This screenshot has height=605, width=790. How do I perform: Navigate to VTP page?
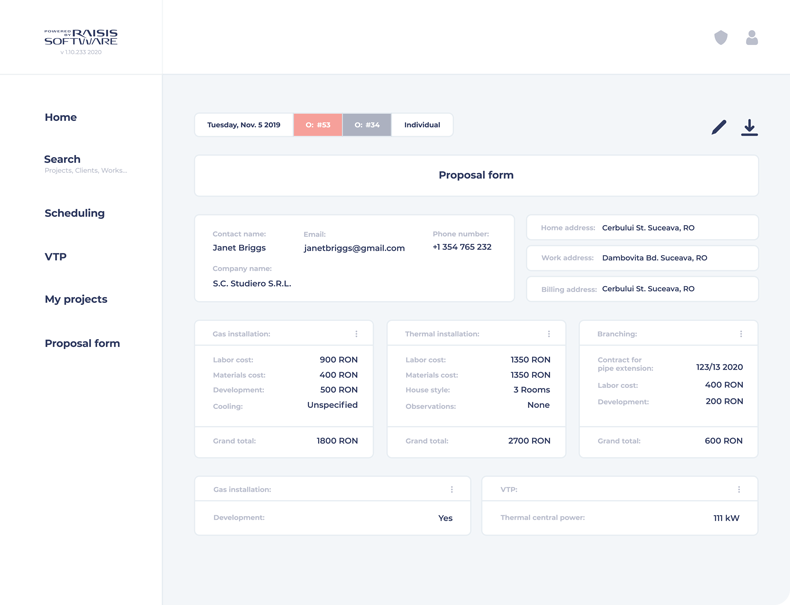point(55,257)
